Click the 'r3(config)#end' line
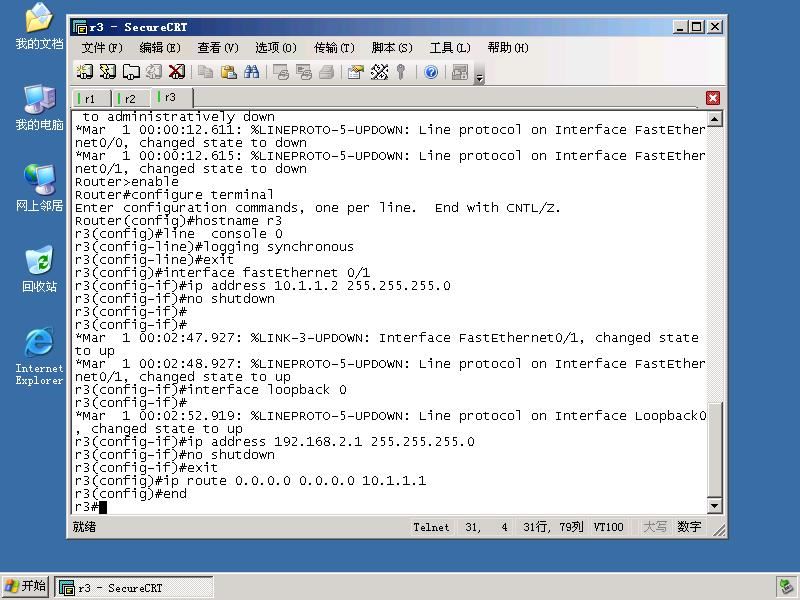This screenshot has width=800, height=600. pyautogui.click(x=131, y=494)
